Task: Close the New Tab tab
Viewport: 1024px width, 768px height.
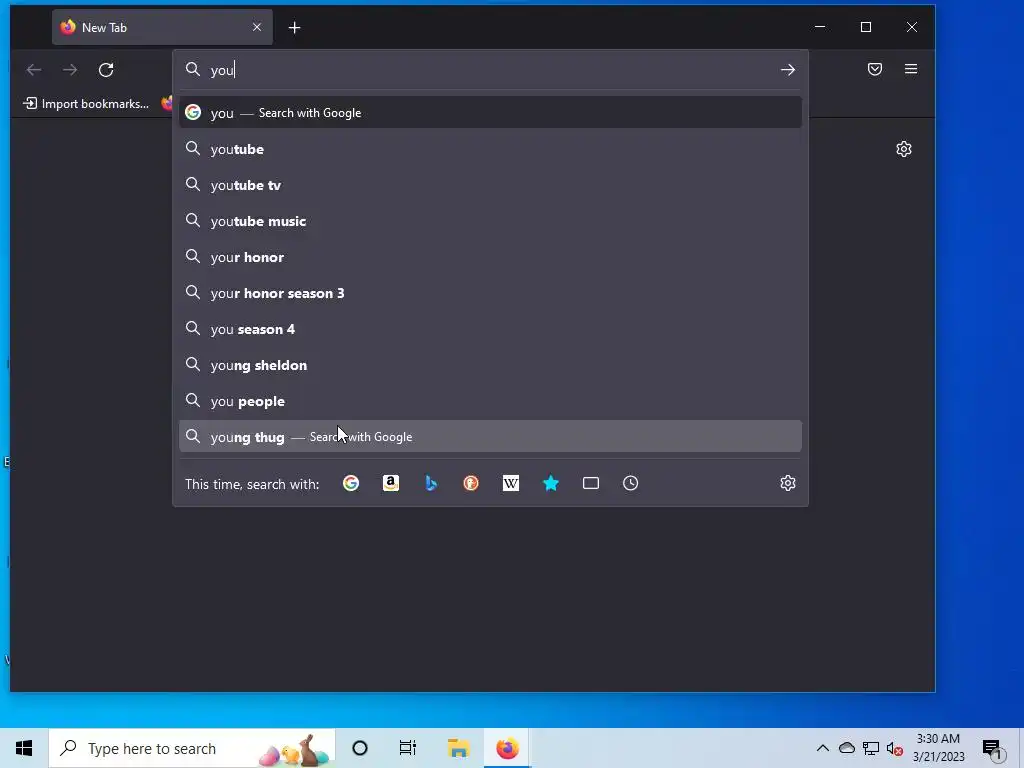Action: (257, 27)
